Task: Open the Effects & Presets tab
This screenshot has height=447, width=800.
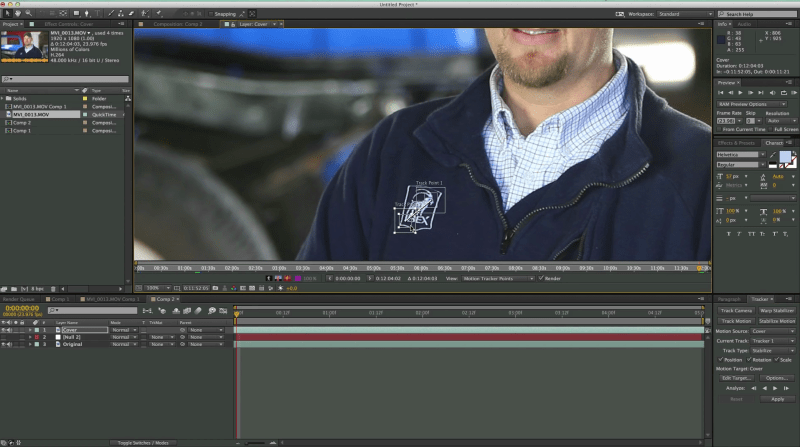Action: 736,143
